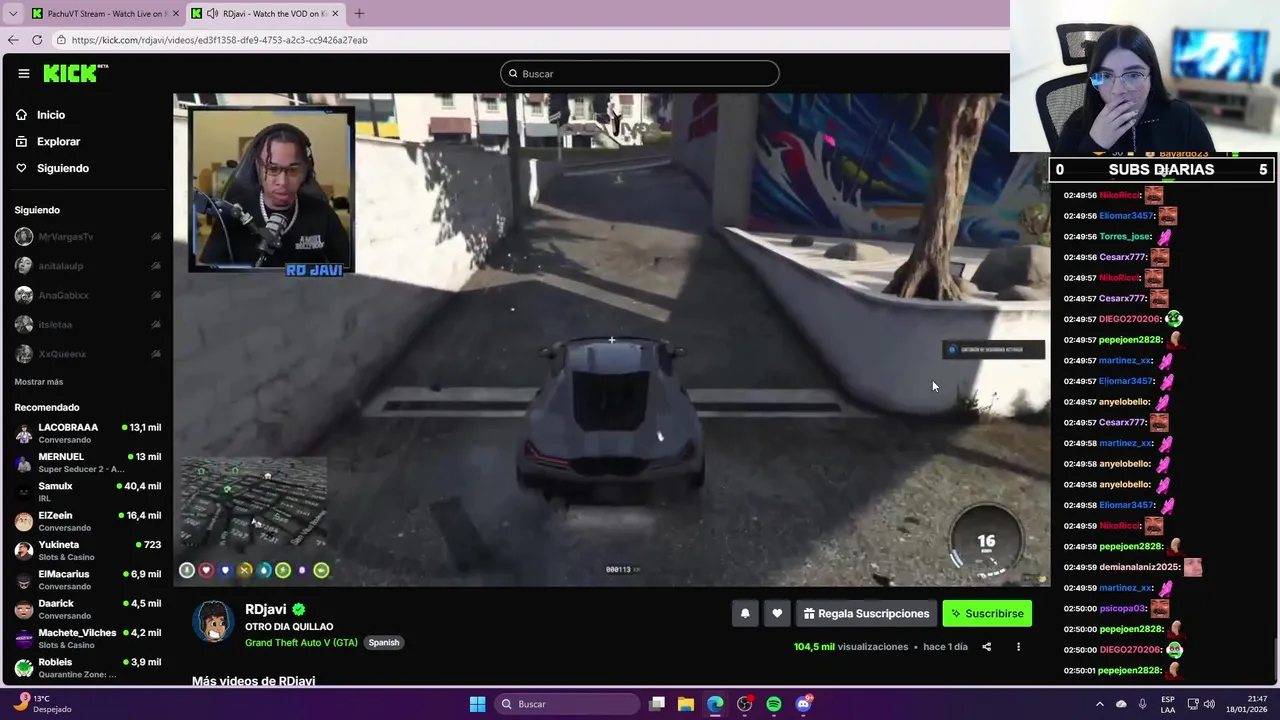Expand Mostrar más under Siguiendo
The height and width of the screenshot is (720, 1280).
[39, 382]
